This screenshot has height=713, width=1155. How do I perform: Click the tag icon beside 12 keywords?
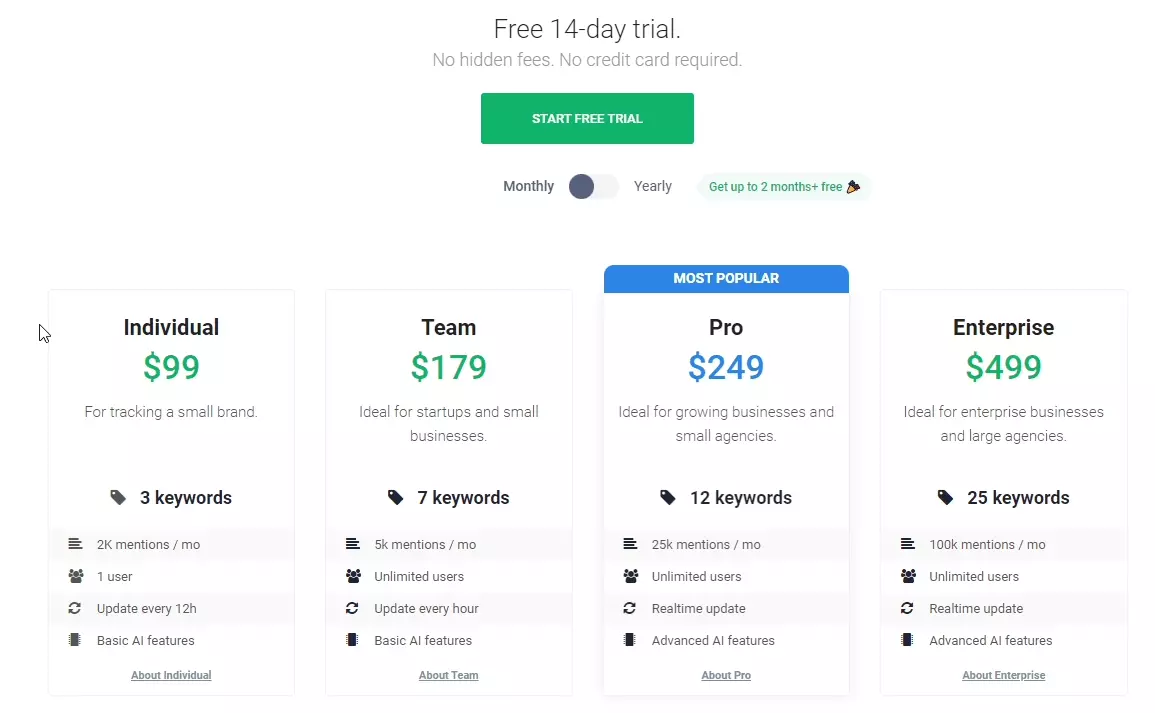668,498
